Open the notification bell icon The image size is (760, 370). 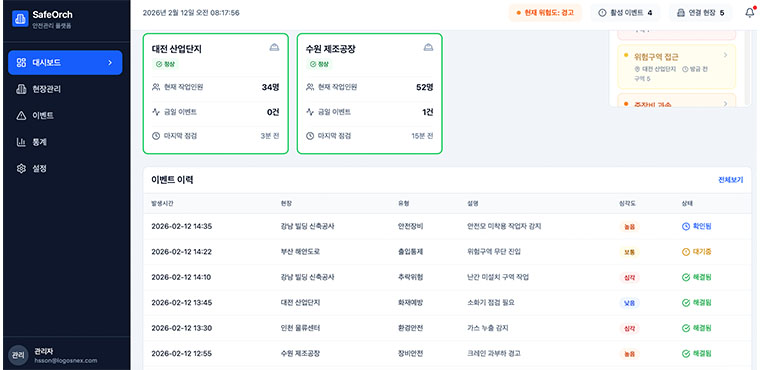749,13
